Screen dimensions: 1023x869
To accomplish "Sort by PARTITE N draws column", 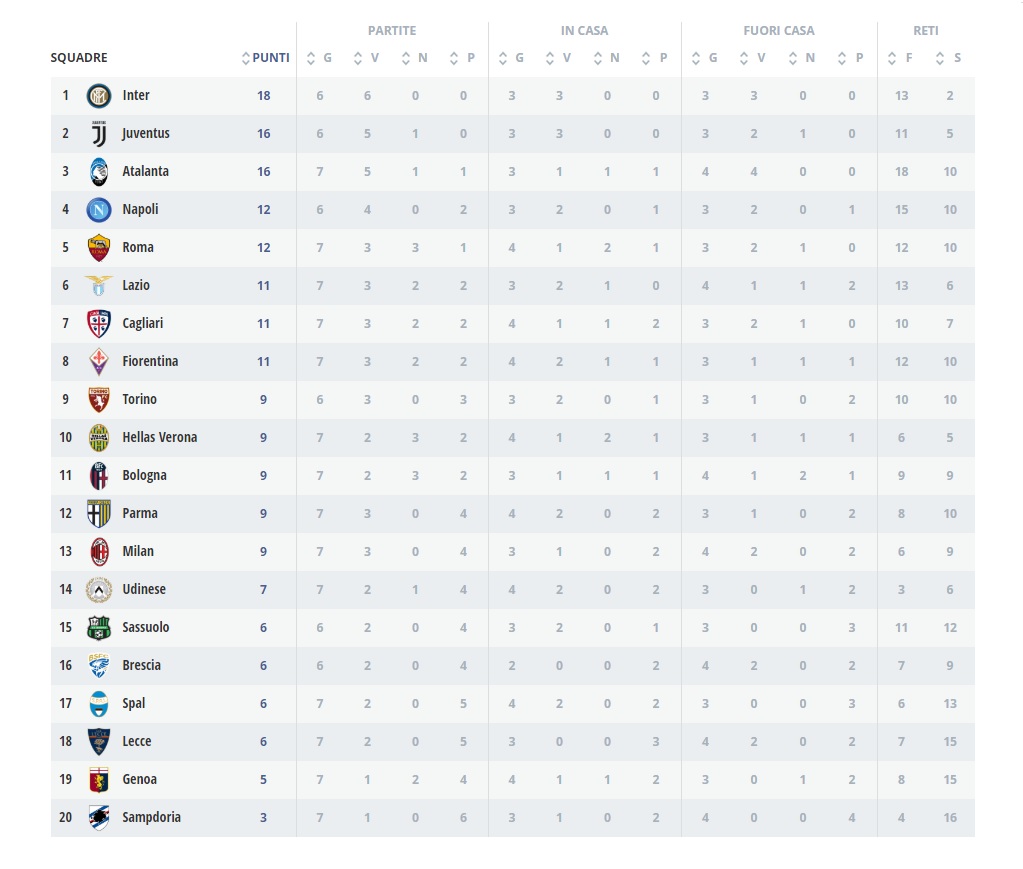I will (414, 58).
